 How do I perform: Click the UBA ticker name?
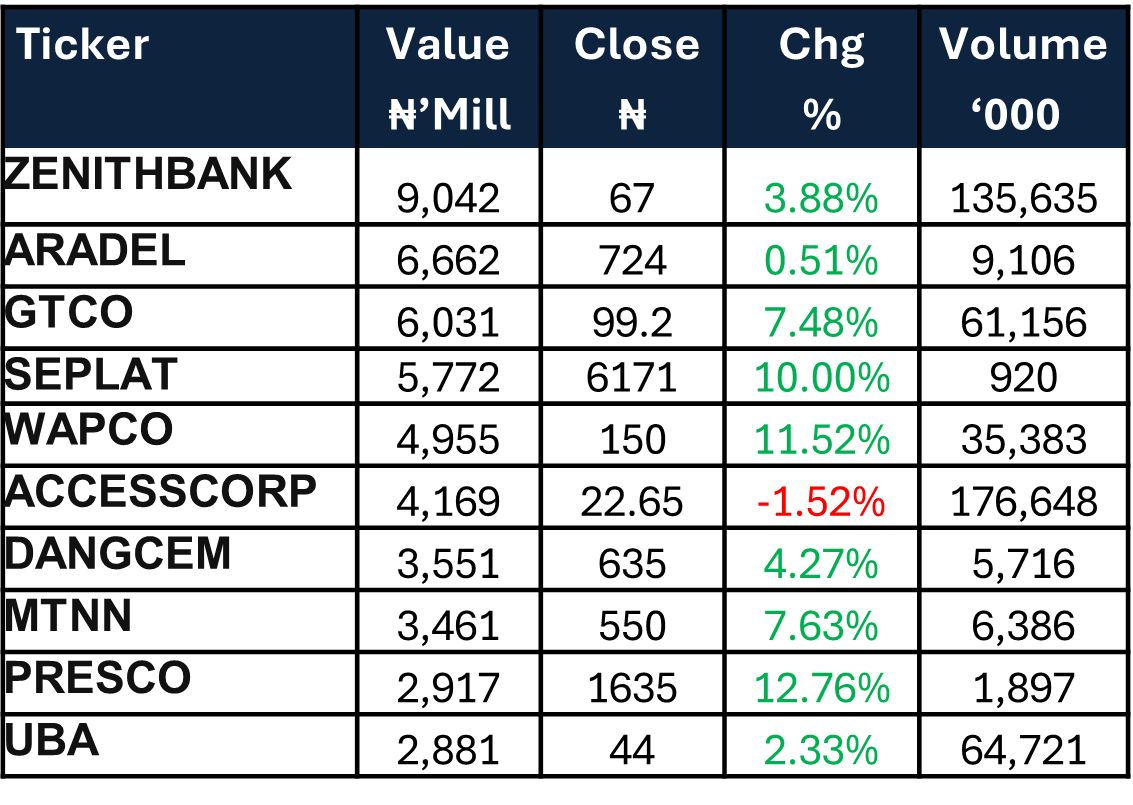click(52, 740)
